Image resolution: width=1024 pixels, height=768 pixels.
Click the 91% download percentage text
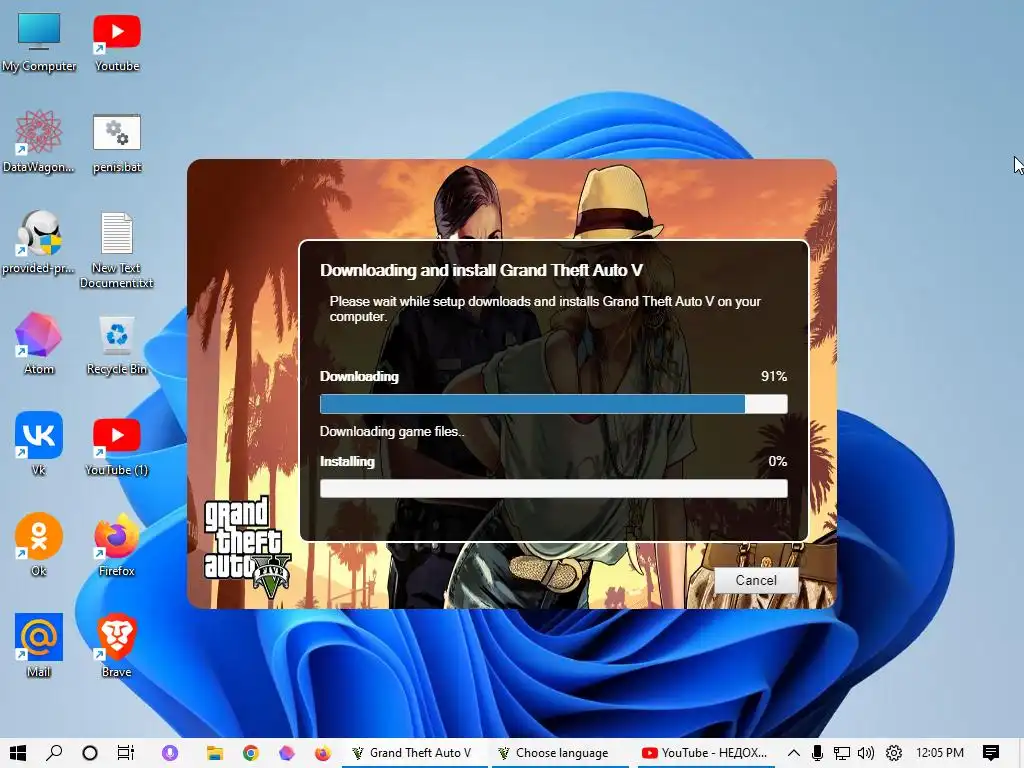coord(774,376)
